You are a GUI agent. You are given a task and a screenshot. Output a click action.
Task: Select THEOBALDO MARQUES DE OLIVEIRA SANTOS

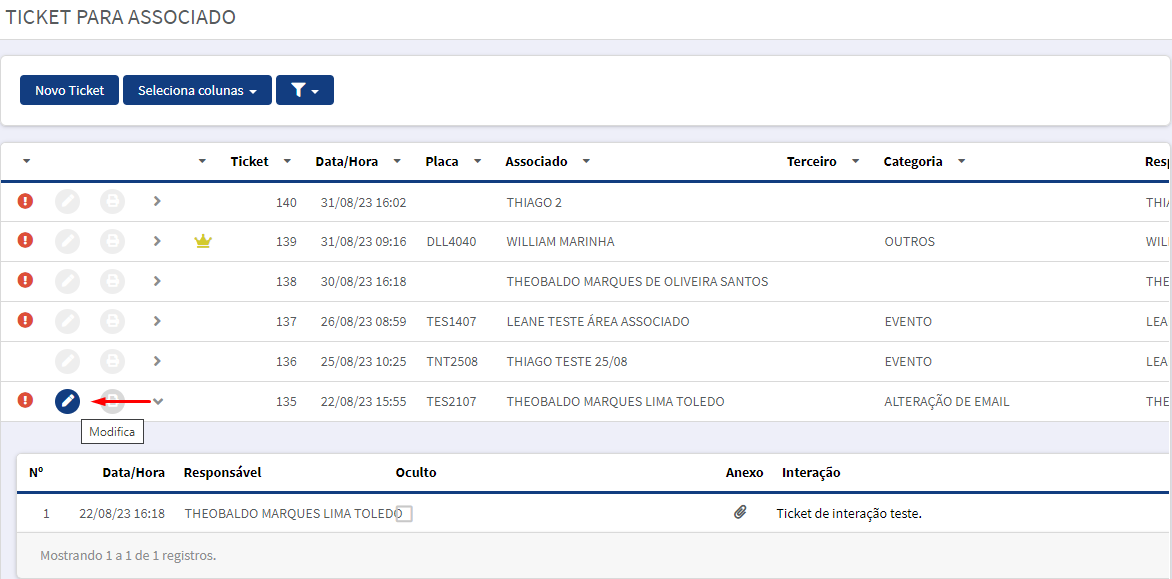[x=638, y=282]
